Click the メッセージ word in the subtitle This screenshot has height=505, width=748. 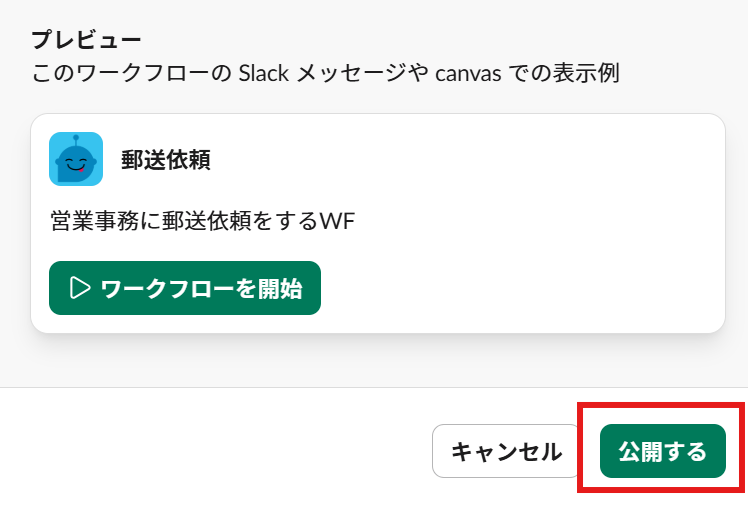click(351, 74)
